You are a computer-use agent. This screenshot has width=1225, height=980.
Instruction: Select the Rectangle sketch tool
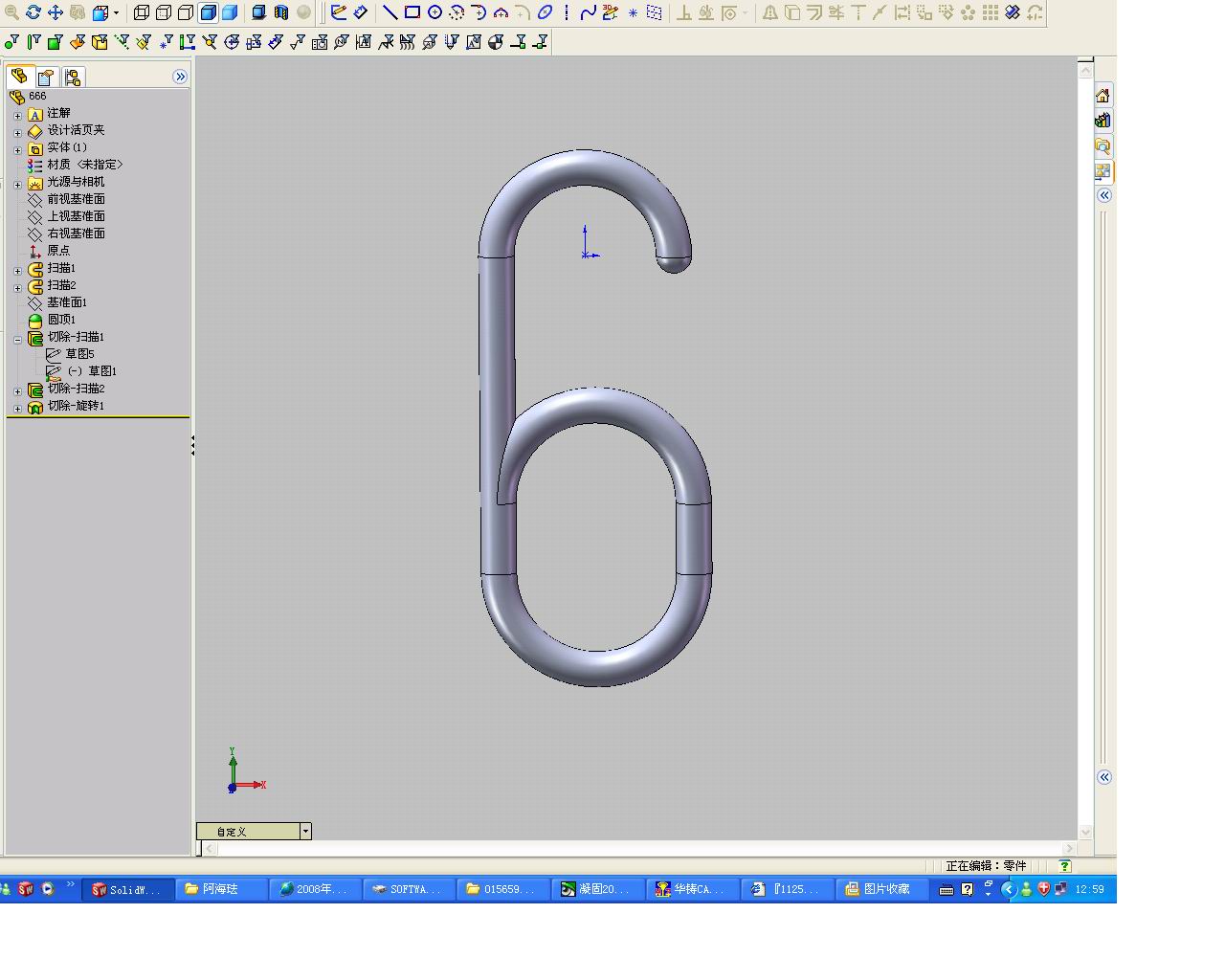coord(412,12)
